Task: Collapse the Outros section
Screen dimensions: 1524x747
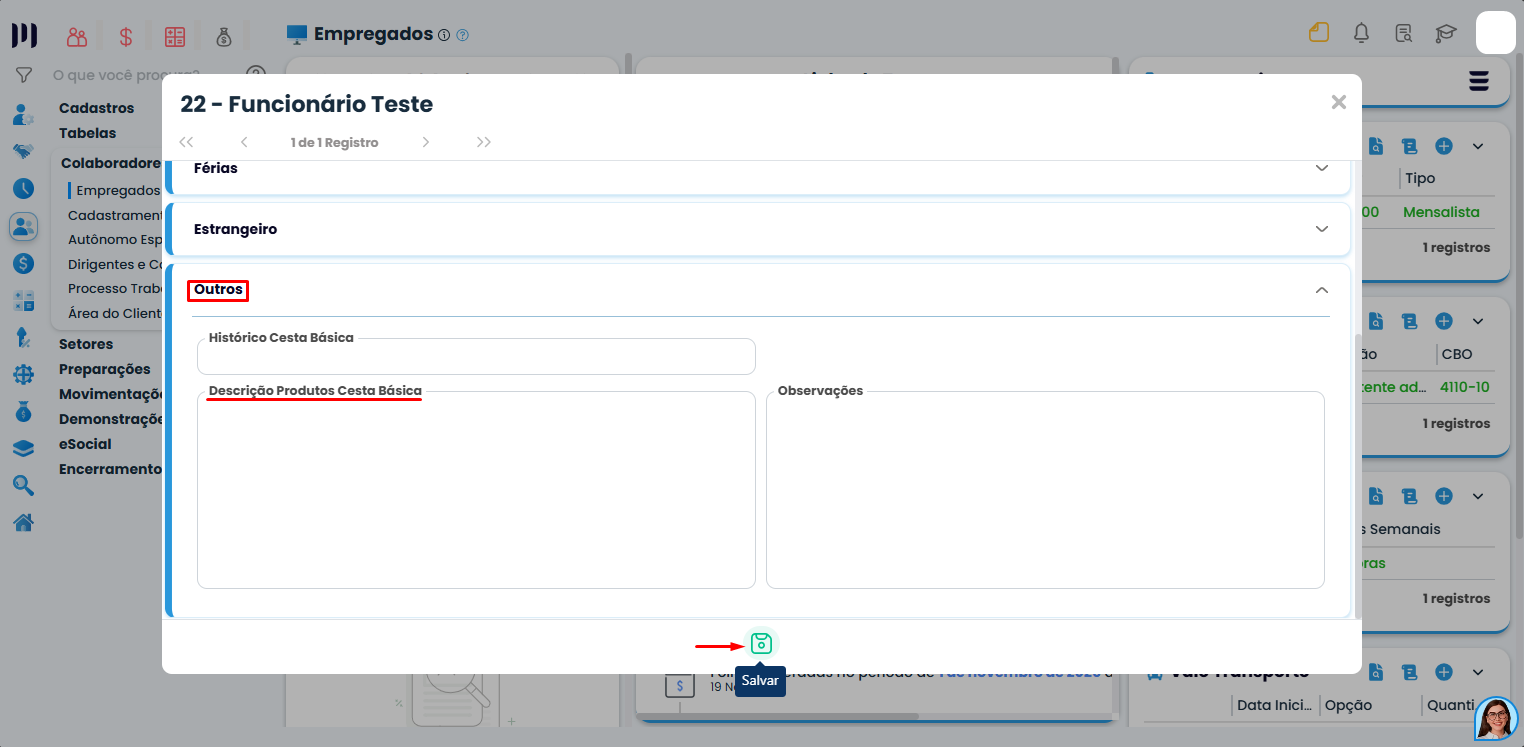Action: point(1322,290)
